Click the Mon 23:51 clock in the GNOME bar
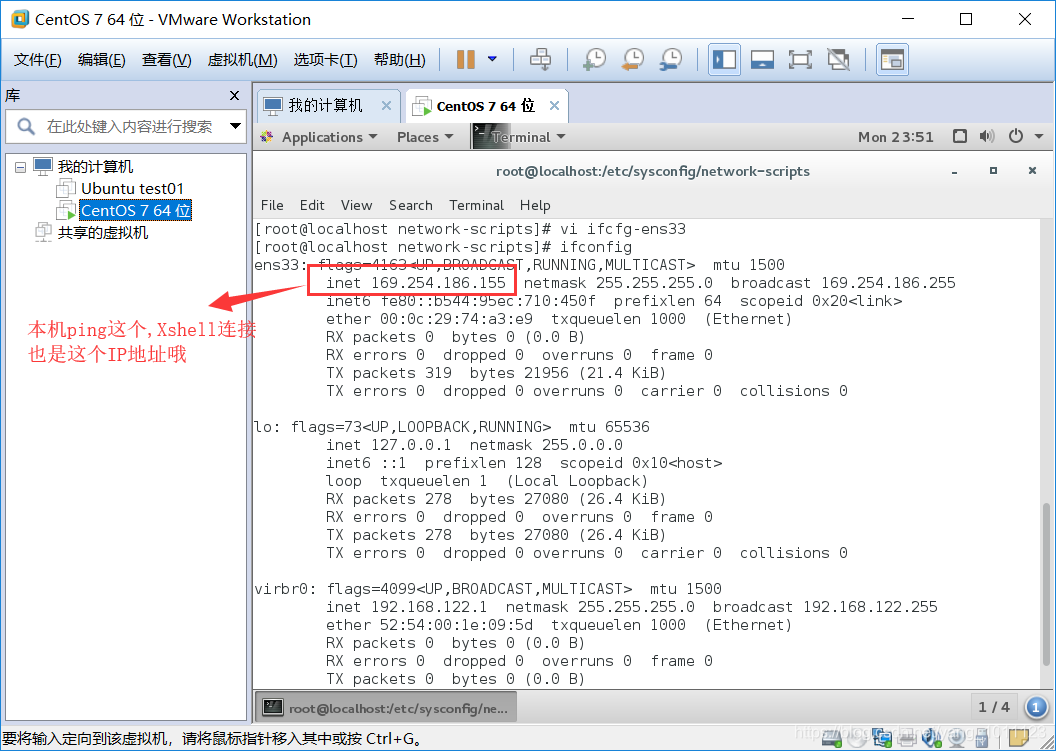Viewport: 1056px width, 751px height. coord(896,137)
